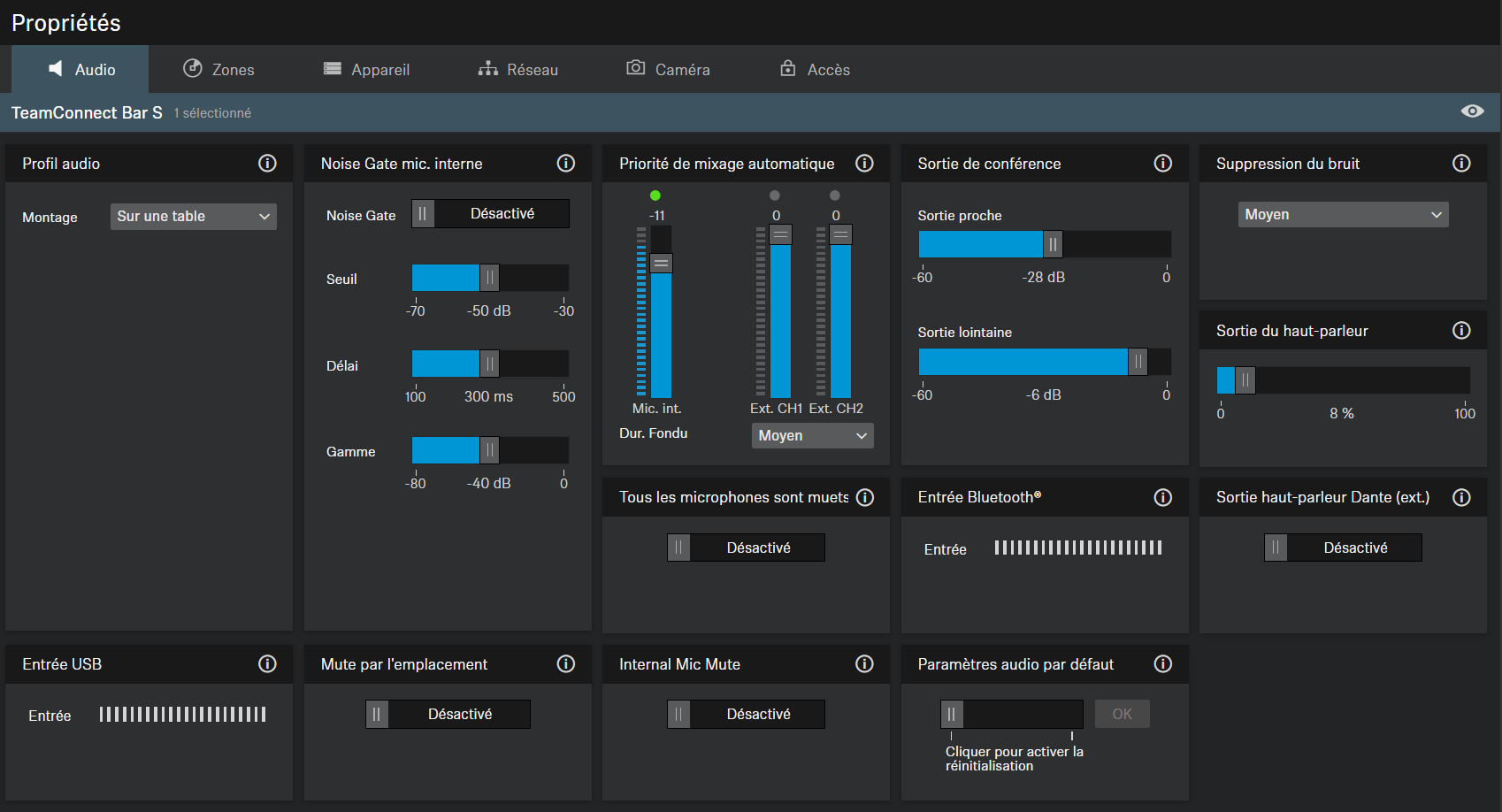Open info for Entrée USB panel
Screen dimensions: 1502x812
pos(267,664)
